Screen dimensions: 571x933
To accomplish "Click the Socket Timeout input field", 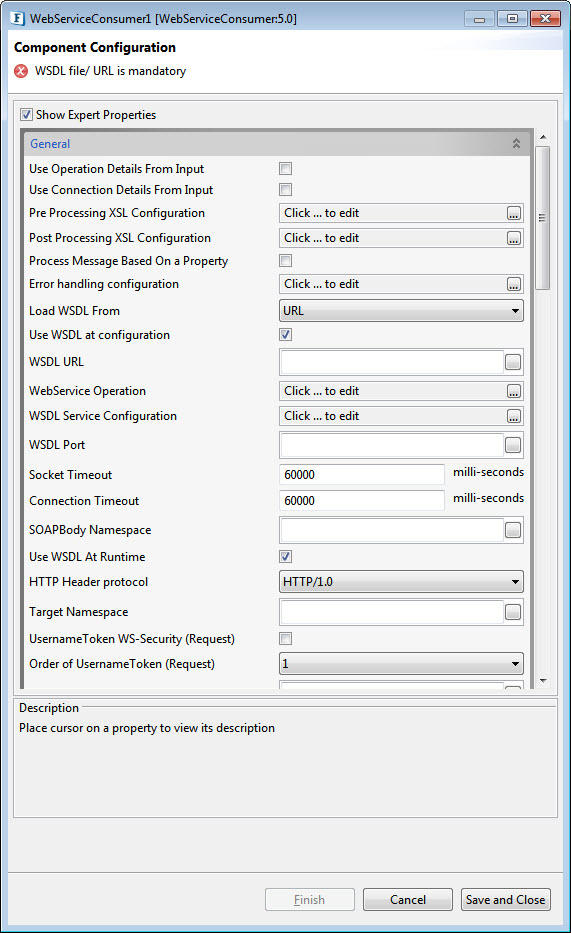I will point(362,475).
